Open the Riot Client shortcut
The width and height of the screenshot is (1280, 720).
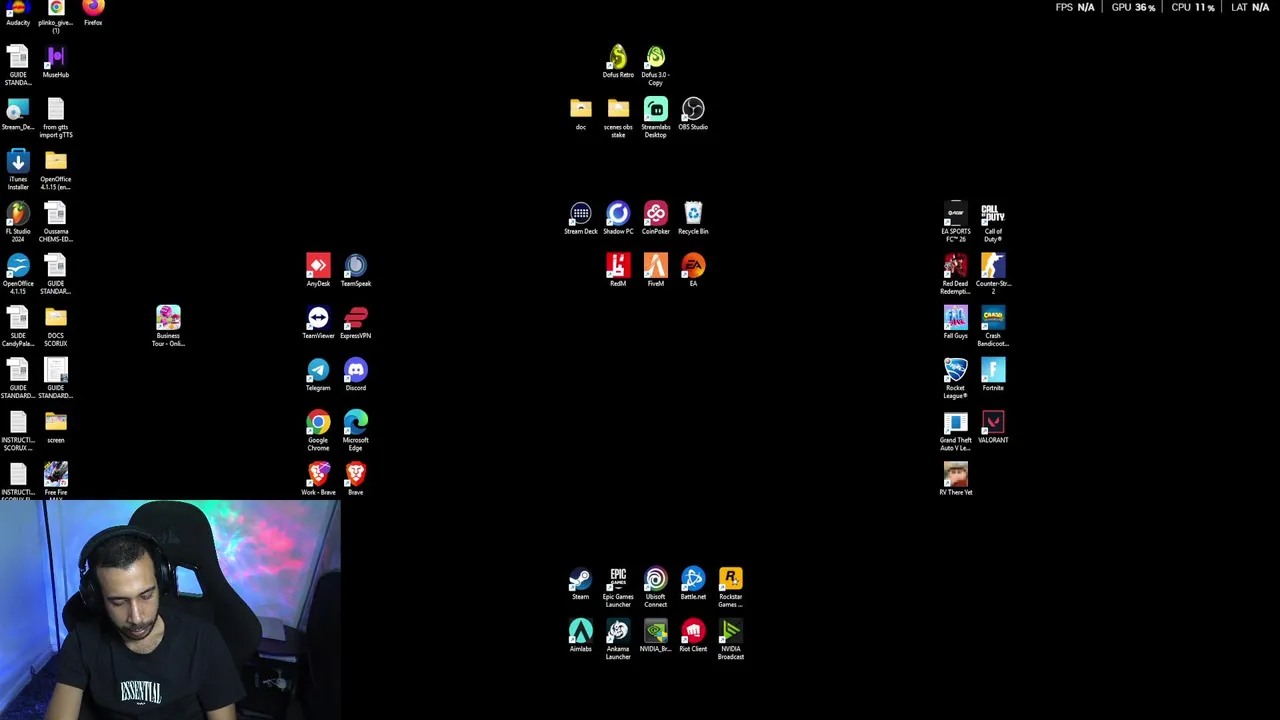coord(693,635)
